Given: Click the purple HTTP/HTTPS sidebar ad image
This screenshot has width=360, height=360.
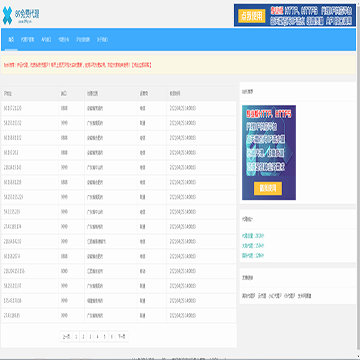Looking at the screenshot, I should [269, 153].
